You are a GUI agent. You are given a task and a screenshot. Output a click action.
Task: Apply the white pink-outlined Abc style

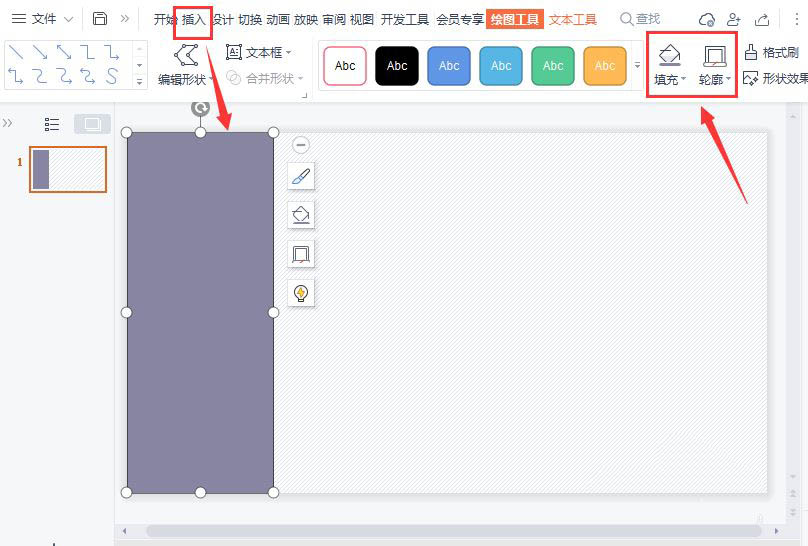345,66
